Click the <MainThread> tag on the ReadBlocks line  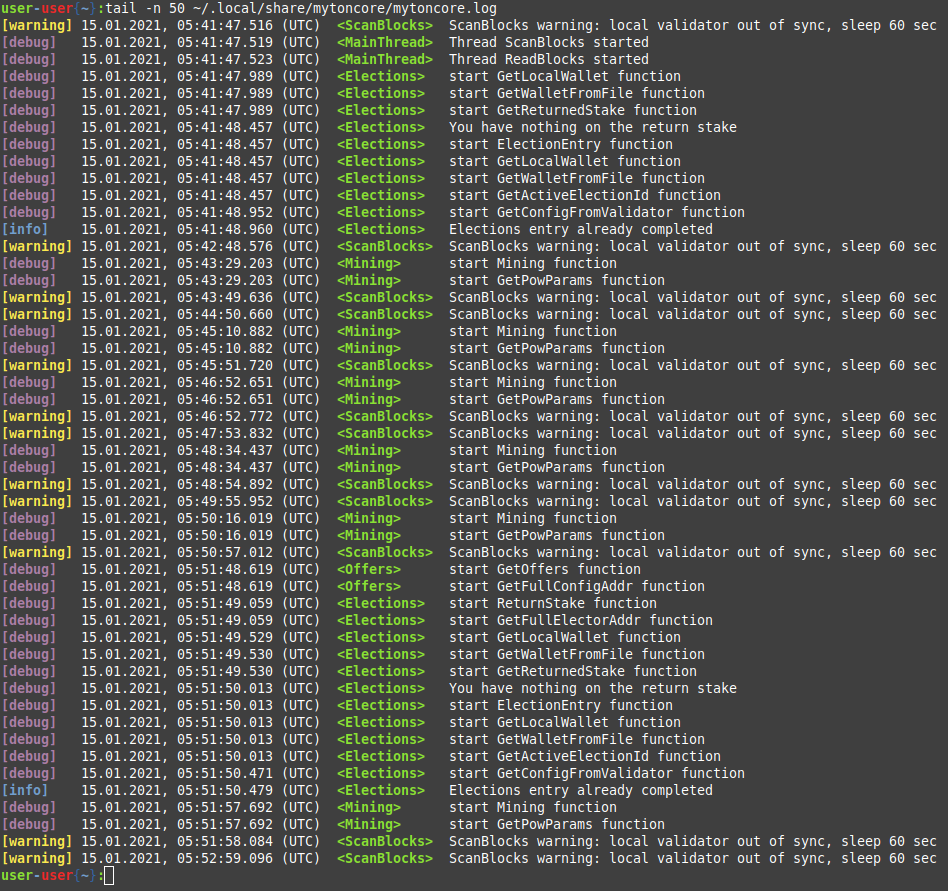coord(384,60)
